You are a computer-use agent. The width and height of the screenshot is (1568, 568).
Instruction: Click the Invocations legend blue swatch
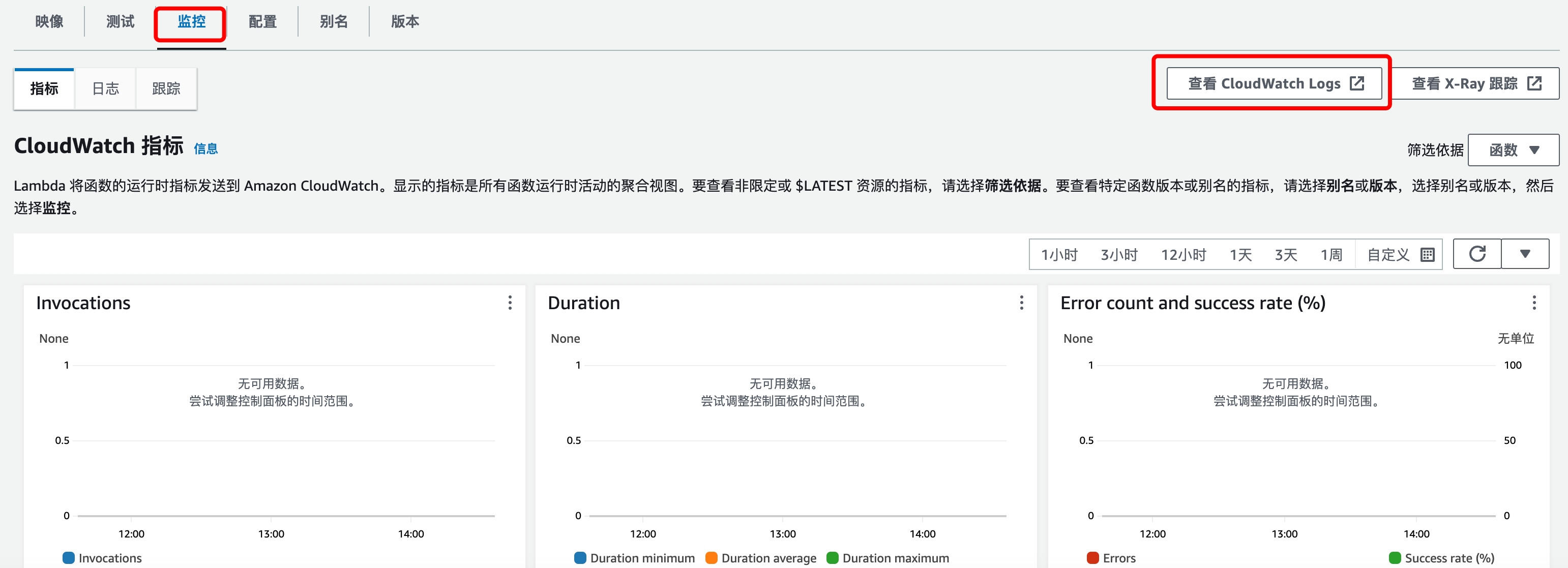pyautogui.click(x=69, y=558)
